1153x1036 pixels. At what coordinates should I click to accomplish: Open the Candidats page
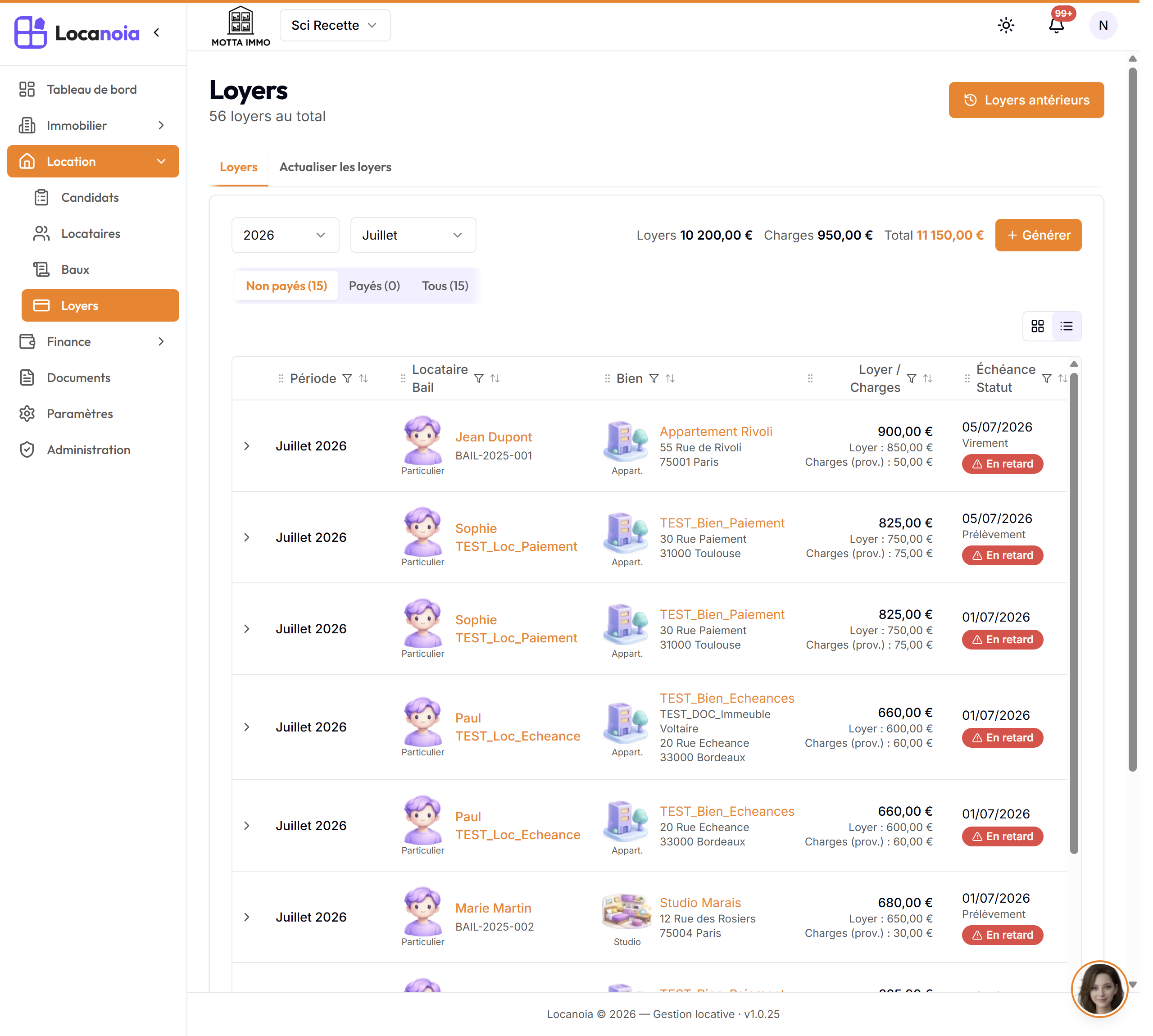(100, 198)
